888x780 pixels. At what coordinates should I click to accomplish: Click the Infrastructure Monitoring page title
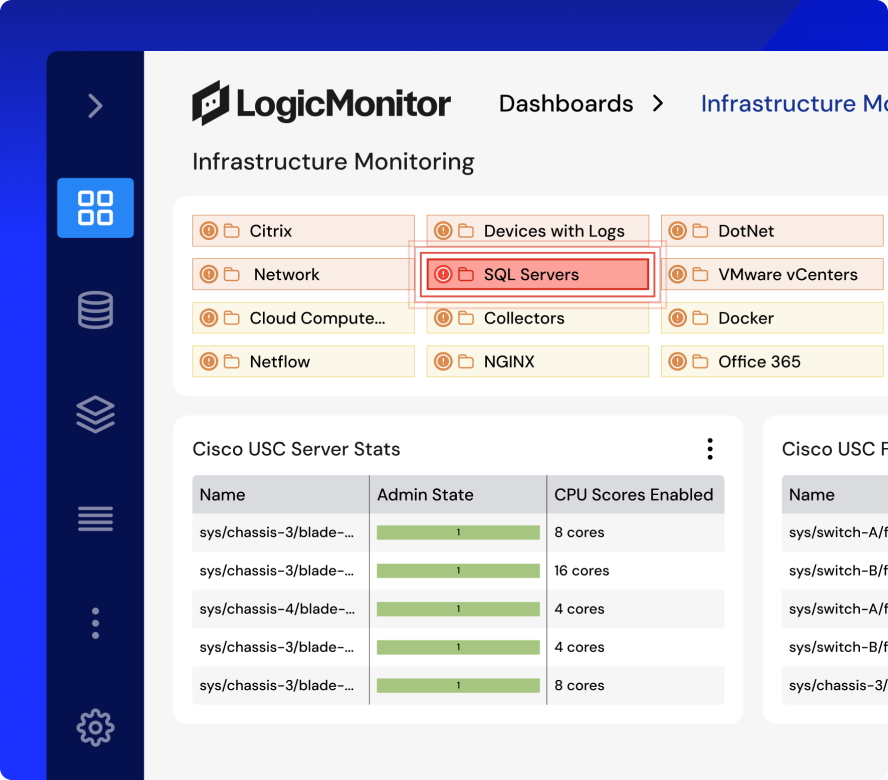click(333, 161)
